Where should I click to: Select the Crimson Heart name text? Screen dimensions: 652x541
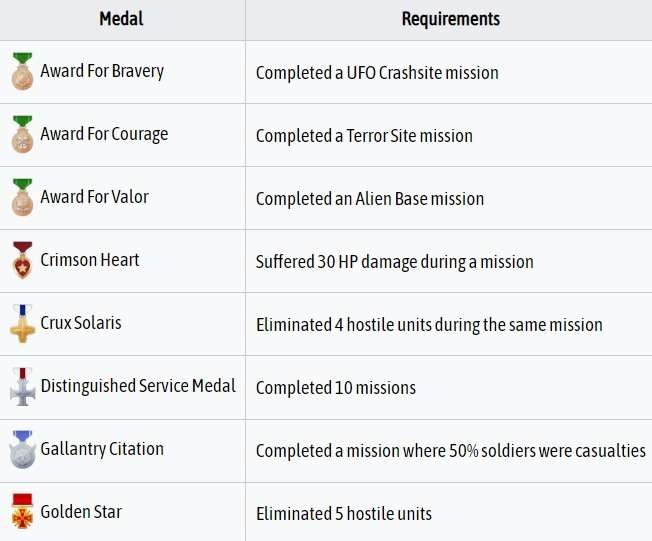click(x=90, y=260)
